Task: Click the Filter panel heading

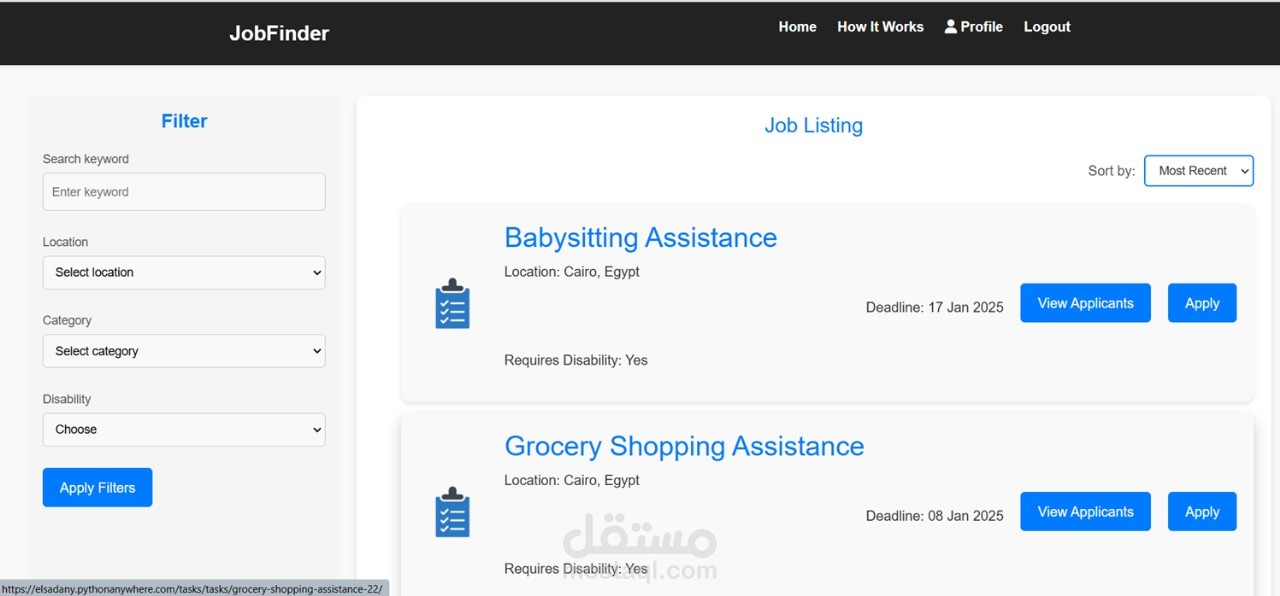Action: click(184, 121)
